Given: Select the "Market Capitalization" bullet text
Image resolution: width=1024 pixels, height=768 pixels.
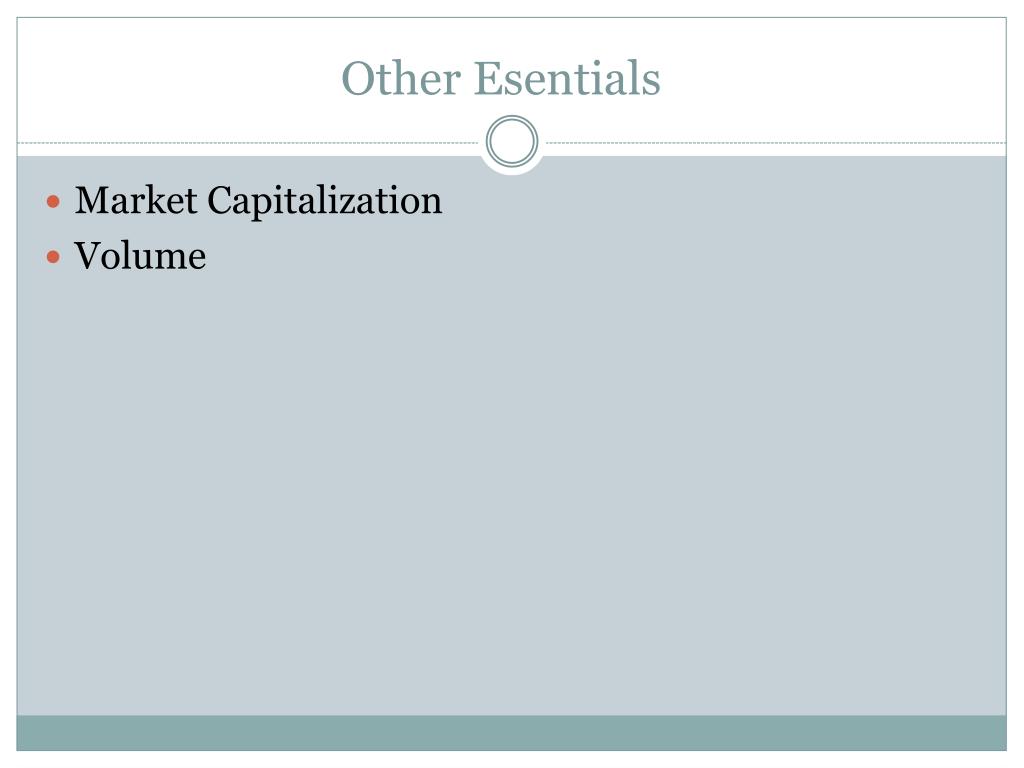Looking at the screenshot, I should click(258, 201).
